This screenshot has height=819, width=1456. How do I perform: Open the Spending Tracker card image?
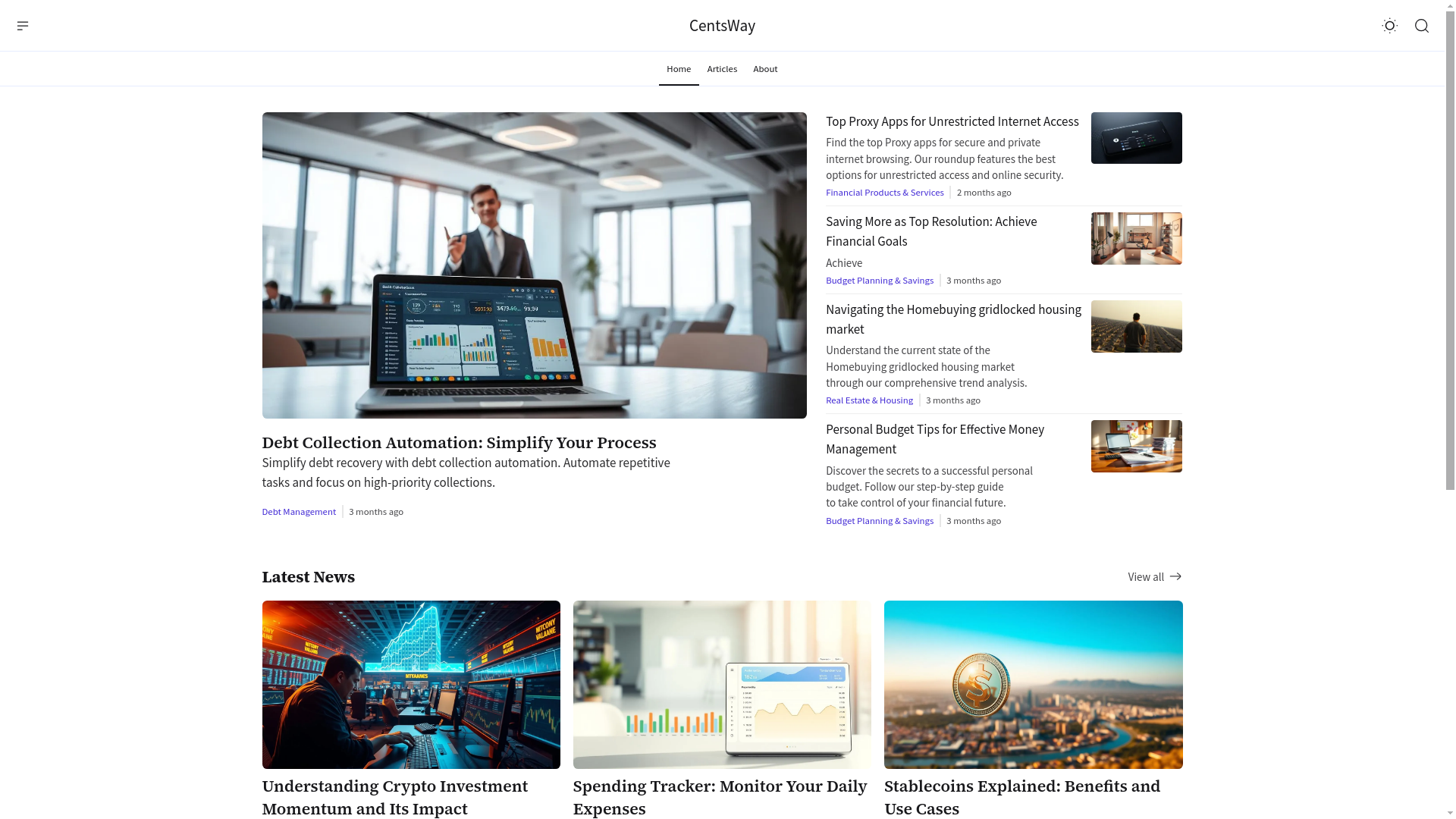pyautogui.click(x=722, y=685)
